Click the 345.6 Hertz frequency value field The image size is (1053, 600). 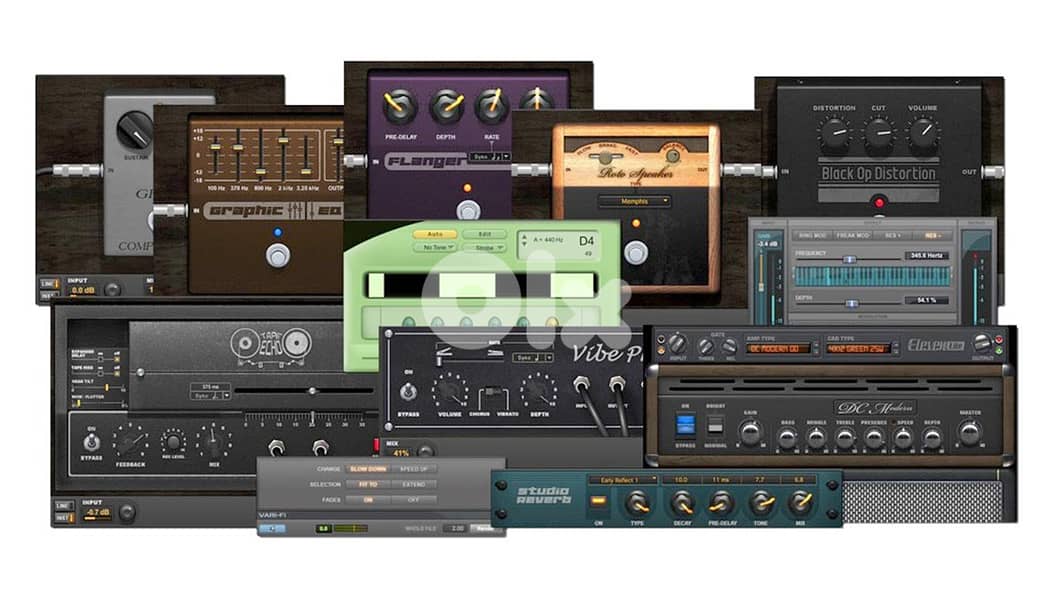[x=927, y=255]
